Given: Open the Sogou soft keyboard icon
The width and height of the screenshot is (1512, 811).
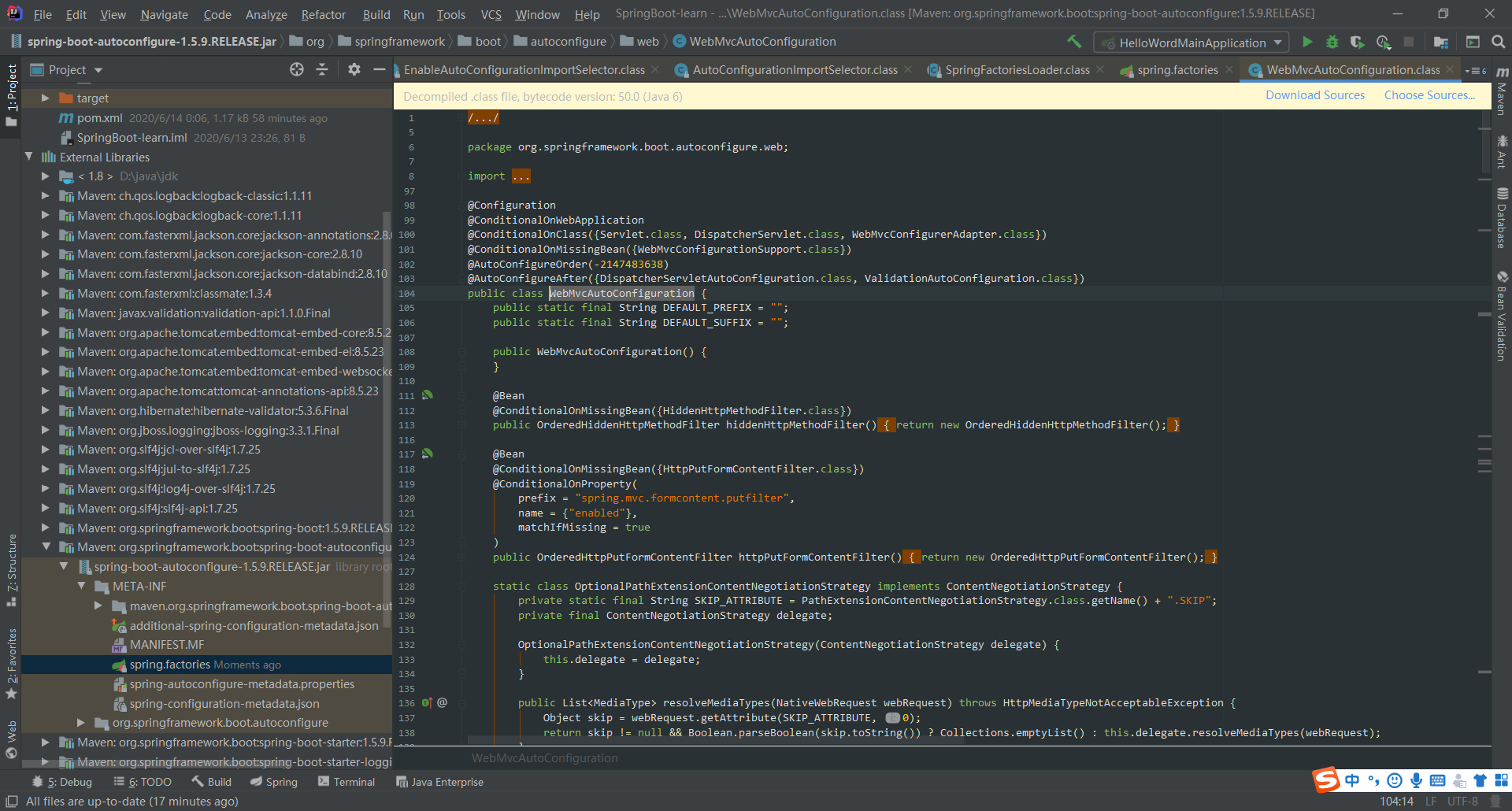Looking at the screenshot, I should (x=1437, y=780).
